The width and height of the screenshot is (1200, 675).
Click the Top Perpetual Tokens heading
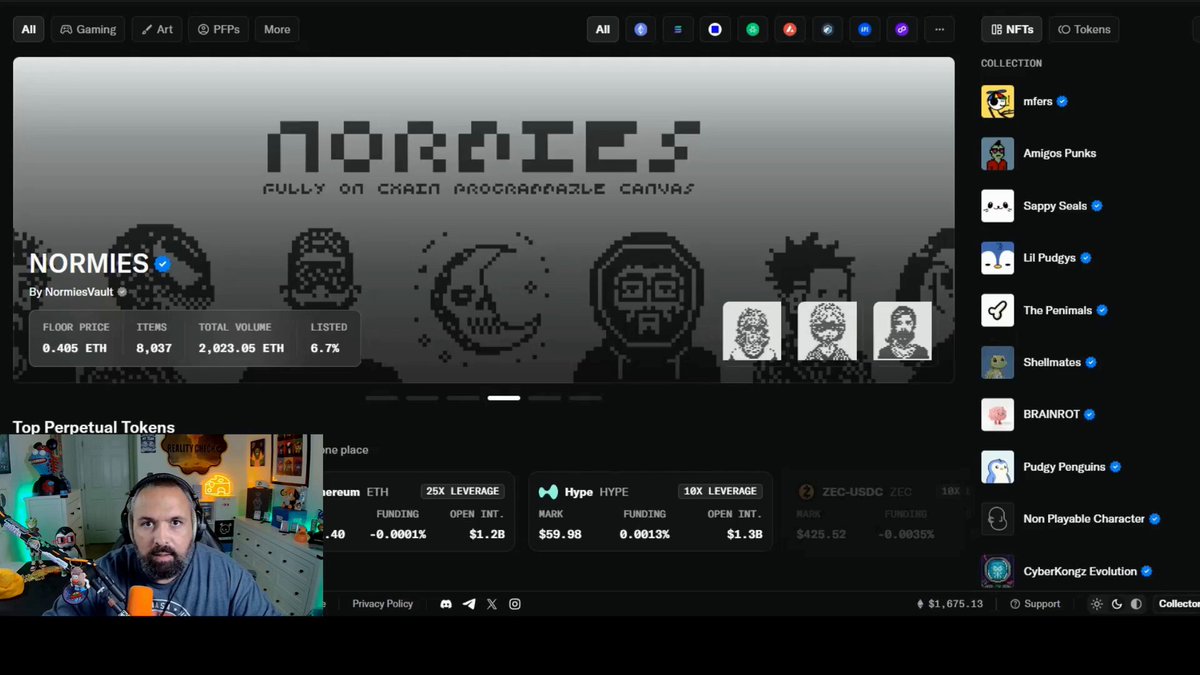(x=94, y=427)
